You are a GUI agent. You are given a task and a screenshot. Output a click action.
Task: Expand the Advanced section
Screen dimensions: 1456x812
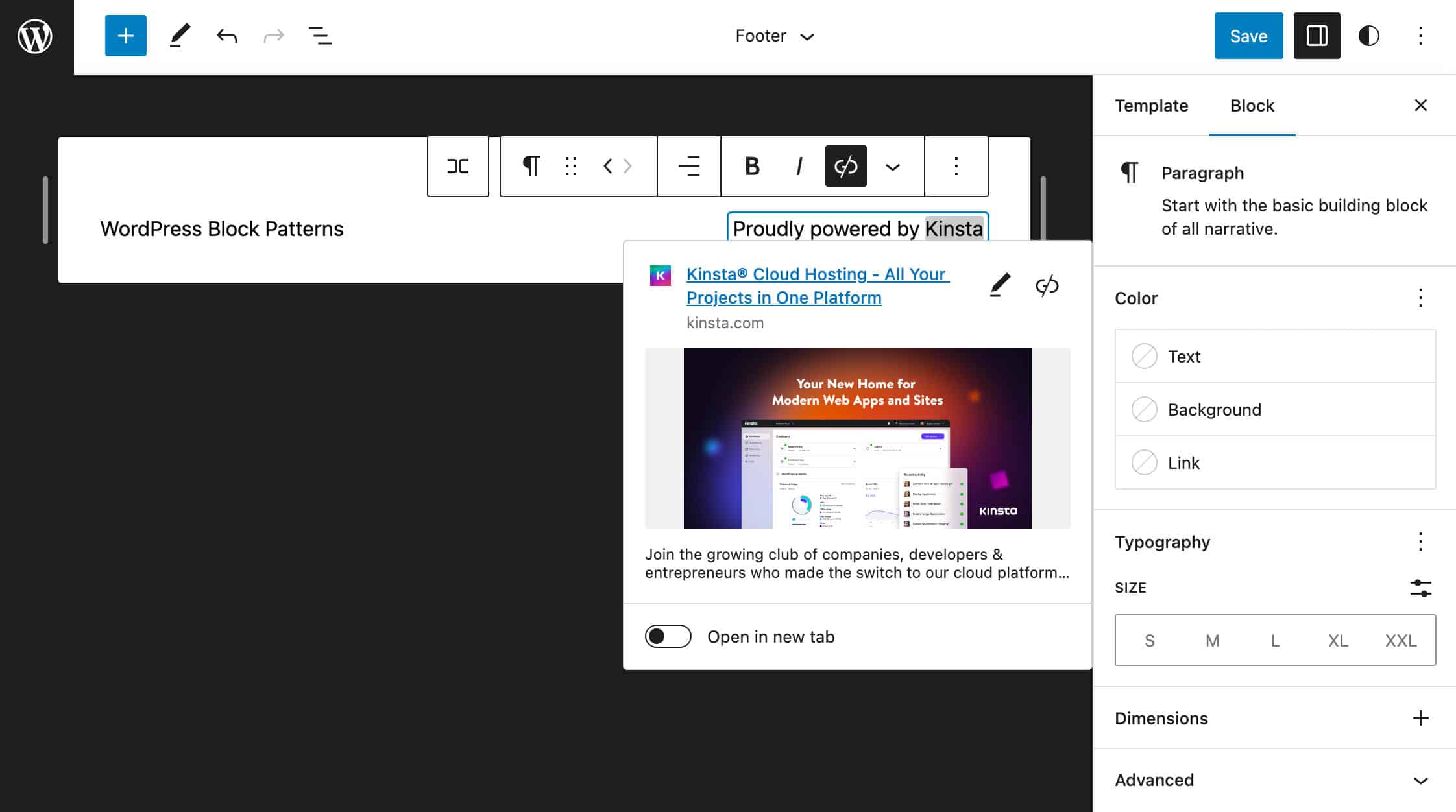point(1422,780)
